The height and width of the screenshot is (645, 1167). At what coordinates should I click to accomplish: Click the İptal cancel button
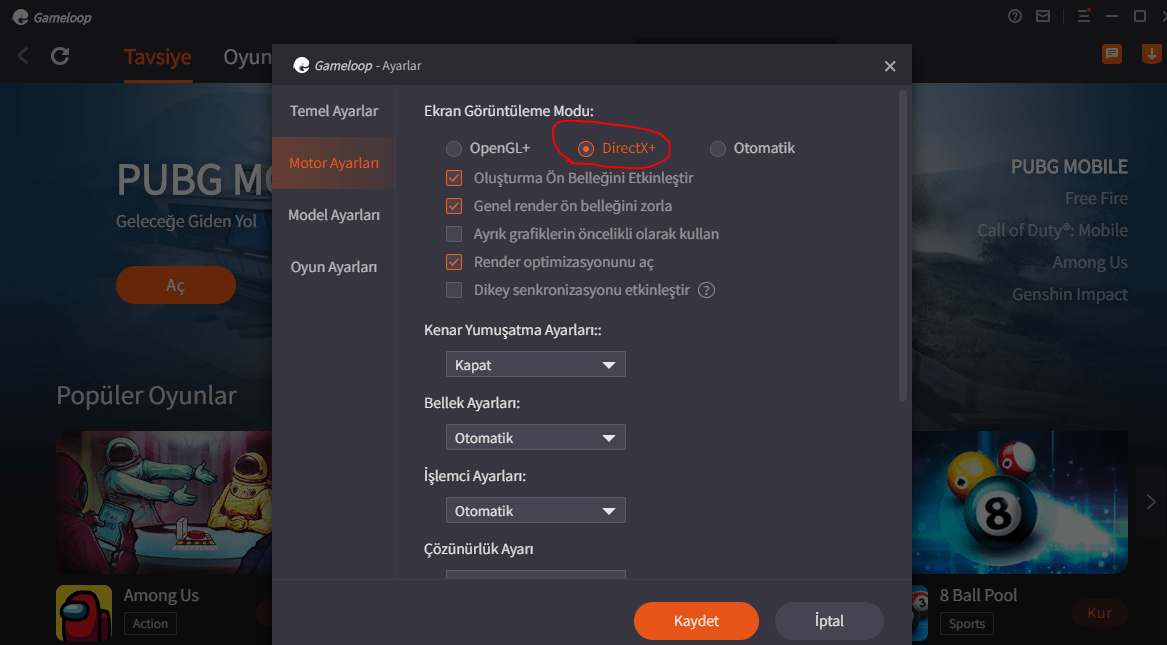(829, 620)
